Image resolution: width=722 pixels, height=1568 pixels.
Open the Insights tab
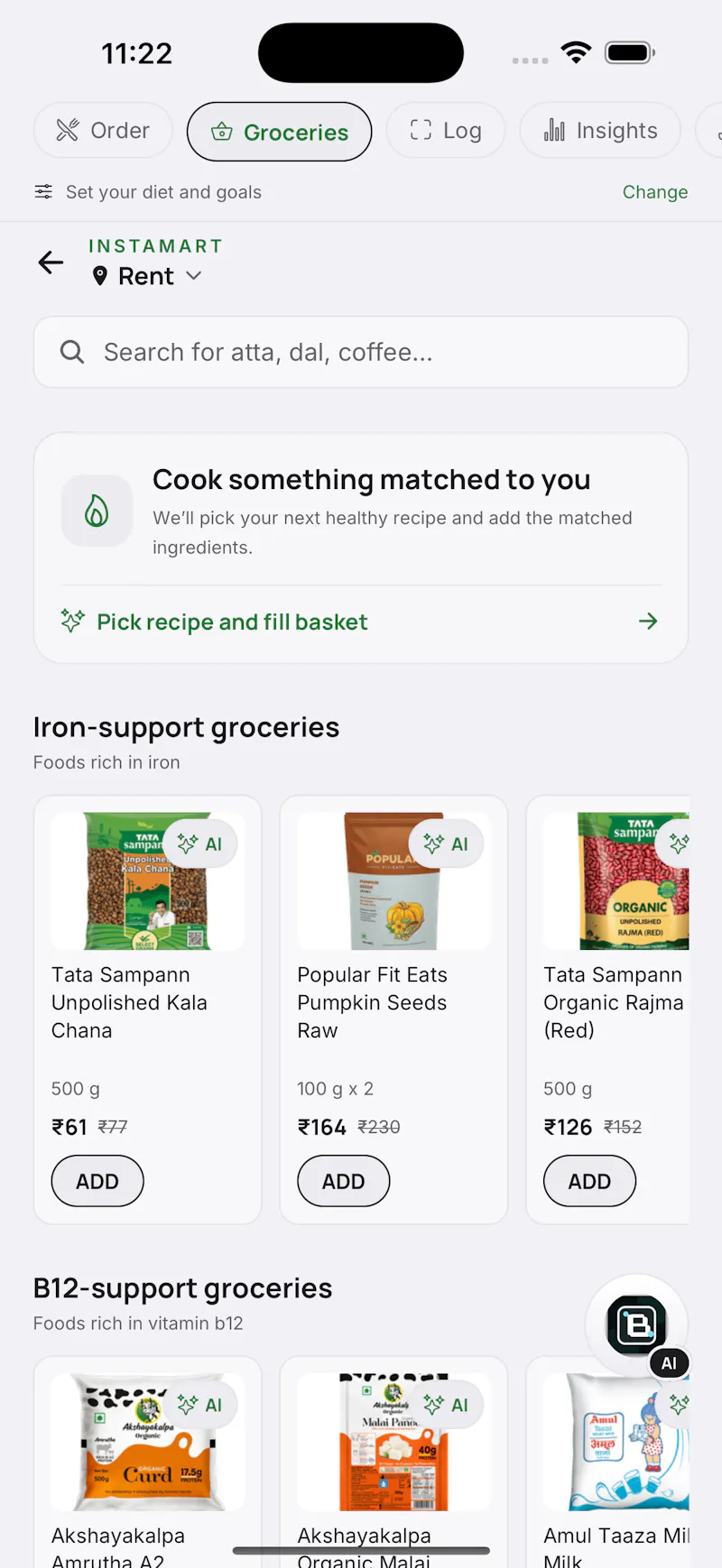600,131
